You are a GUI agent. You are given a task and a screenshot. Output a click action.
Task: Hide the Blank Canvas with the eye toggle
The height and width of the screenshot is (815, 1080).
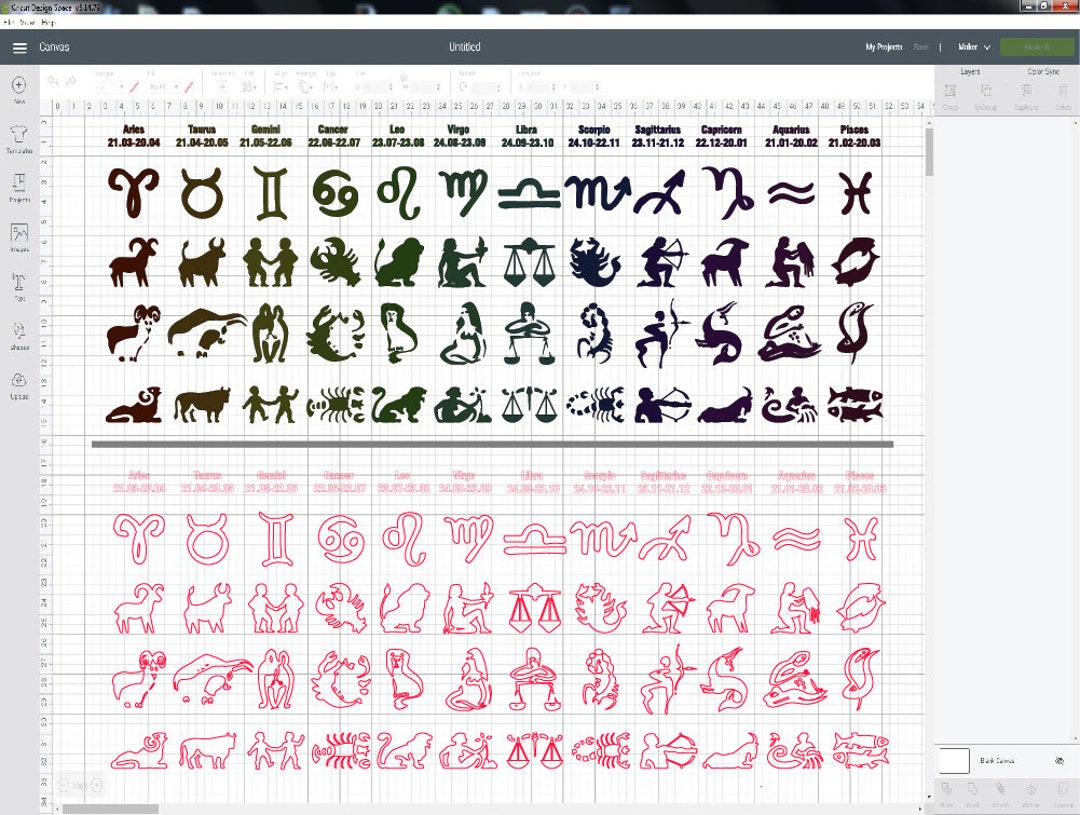point(1059,761)
